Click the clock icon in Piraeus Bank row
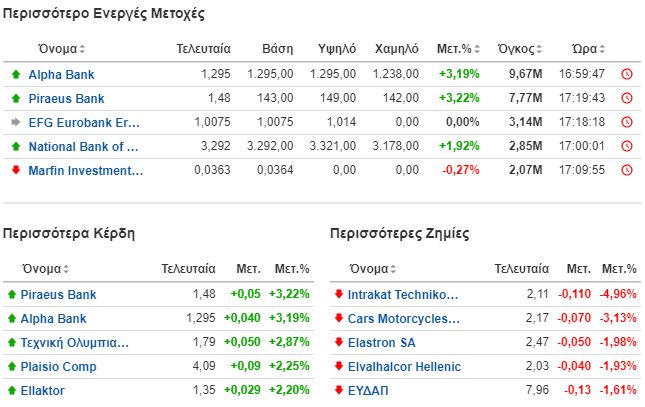 click(627, 98)
